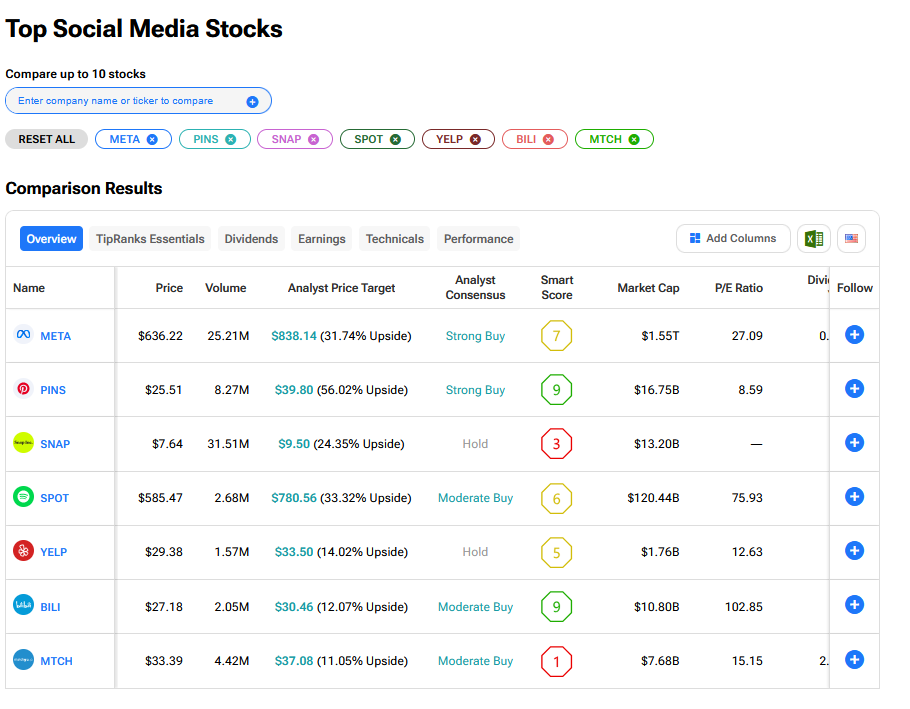This screenshot has width=910, height=709.
Task: Open Add Columns options
Action: coord(732,239)
